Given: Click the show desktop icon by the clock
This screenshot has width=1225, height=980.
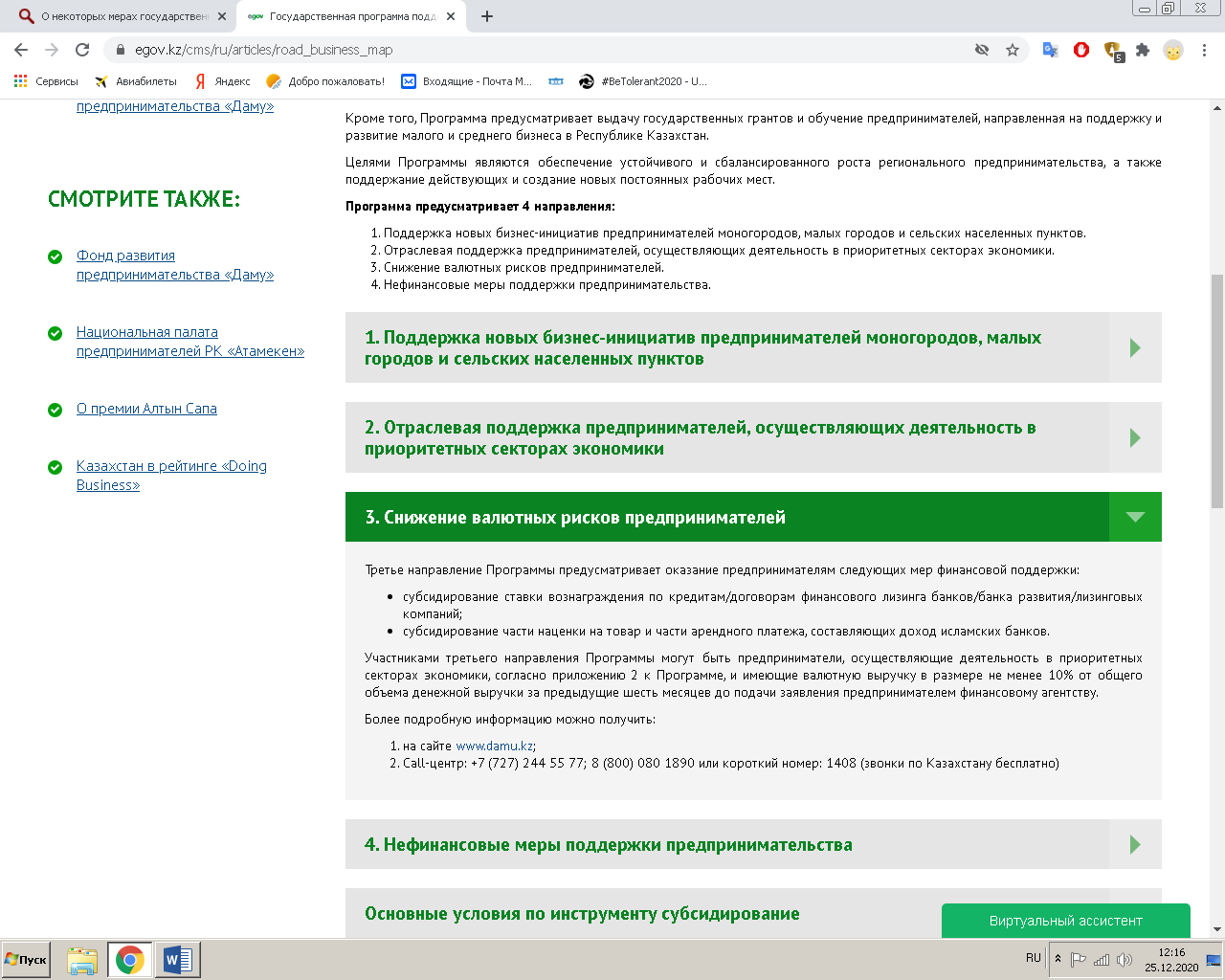Looking at the screenshot, I should point(1214,960).
